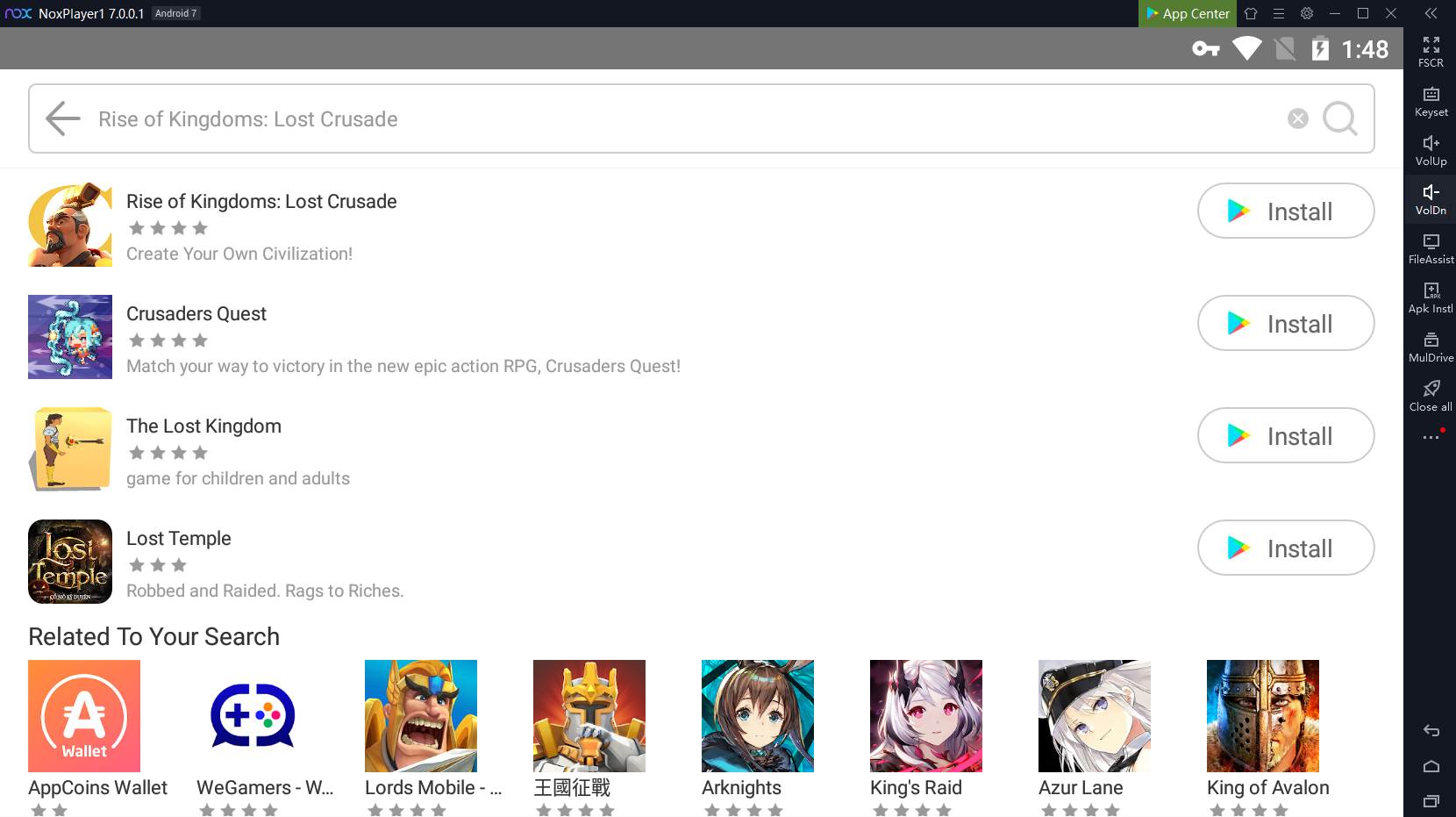Toggle fullscreen with FSCR icon
This screenshot has width=1456, height=817.
click(x=1431, y=52)
